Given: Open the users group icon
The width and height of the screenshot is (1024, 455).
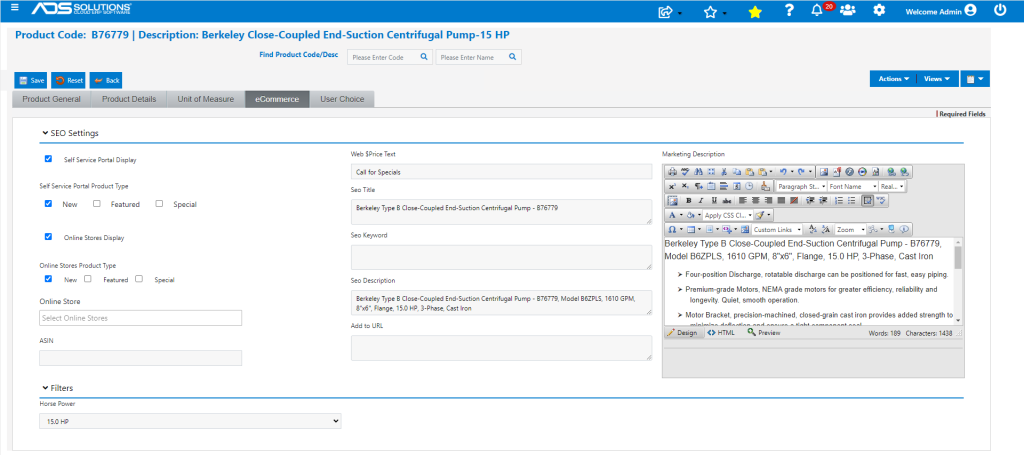Looking at the screenshot, I should click(848, 10).
